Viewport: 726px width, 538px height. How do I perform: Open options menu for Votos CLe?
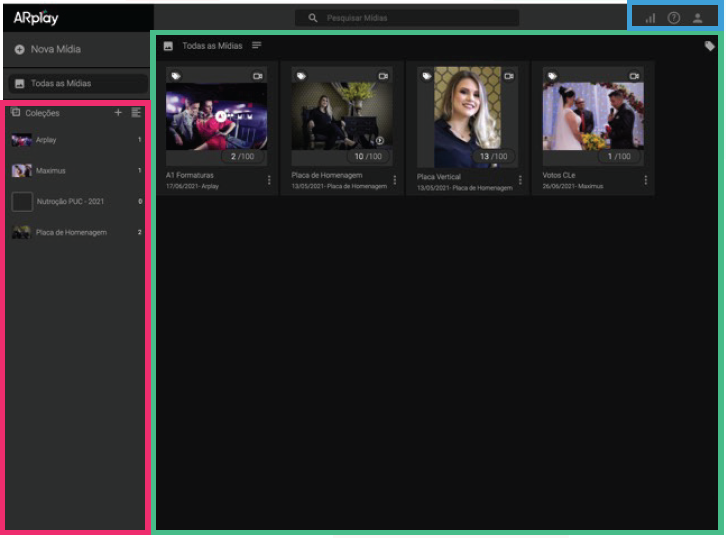[645, 180]
